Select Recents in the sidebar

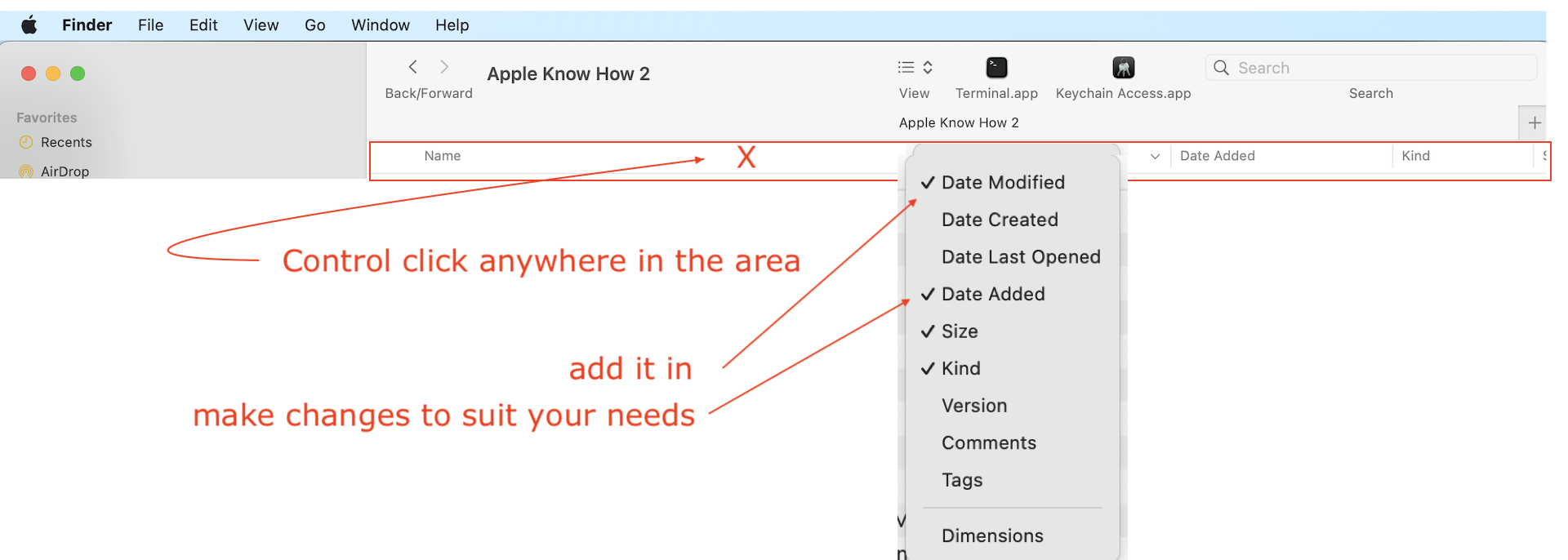pyautogui.click(x=66, y=142)
